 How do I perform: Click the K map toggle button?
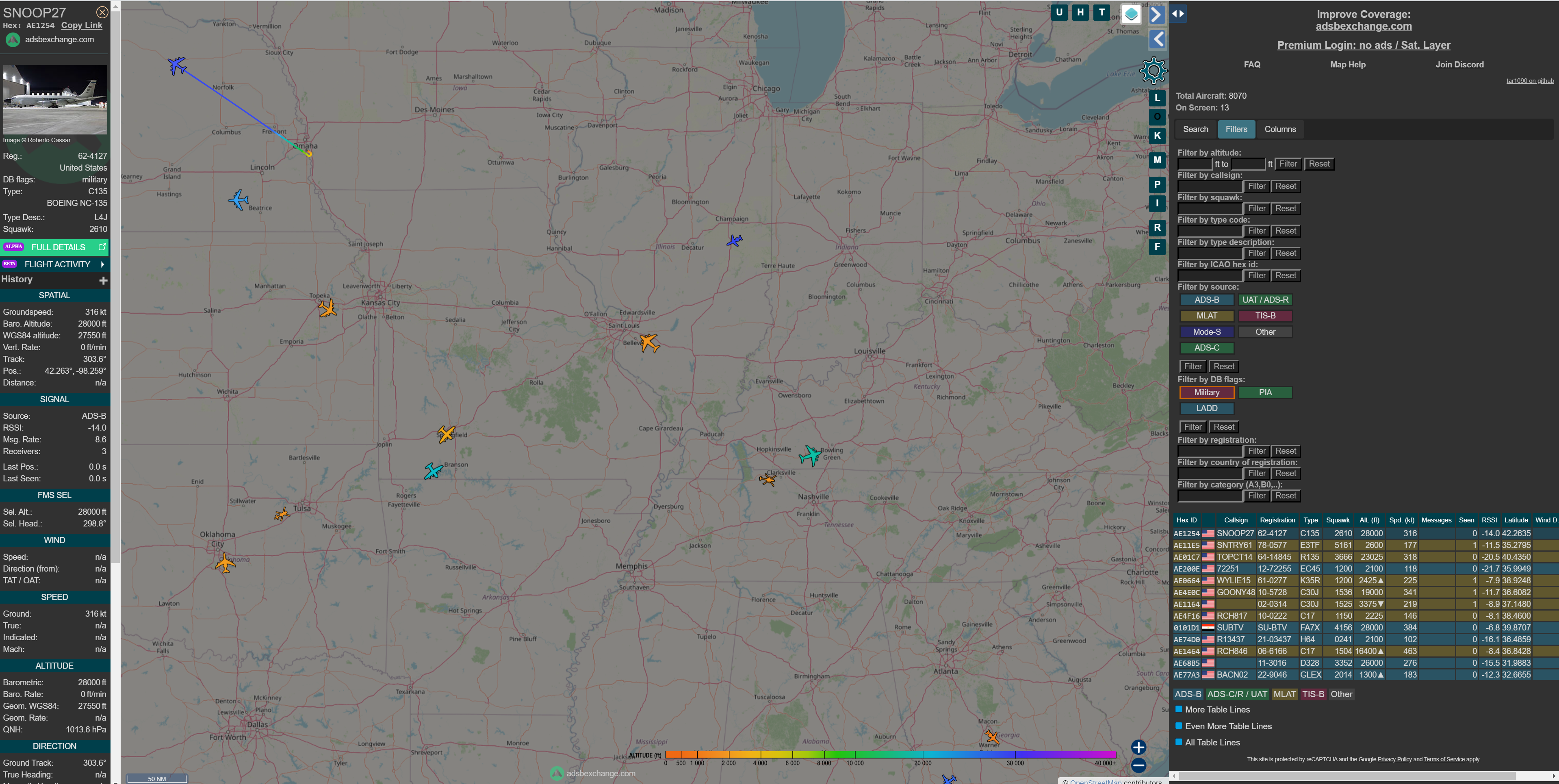point(1157,136)
